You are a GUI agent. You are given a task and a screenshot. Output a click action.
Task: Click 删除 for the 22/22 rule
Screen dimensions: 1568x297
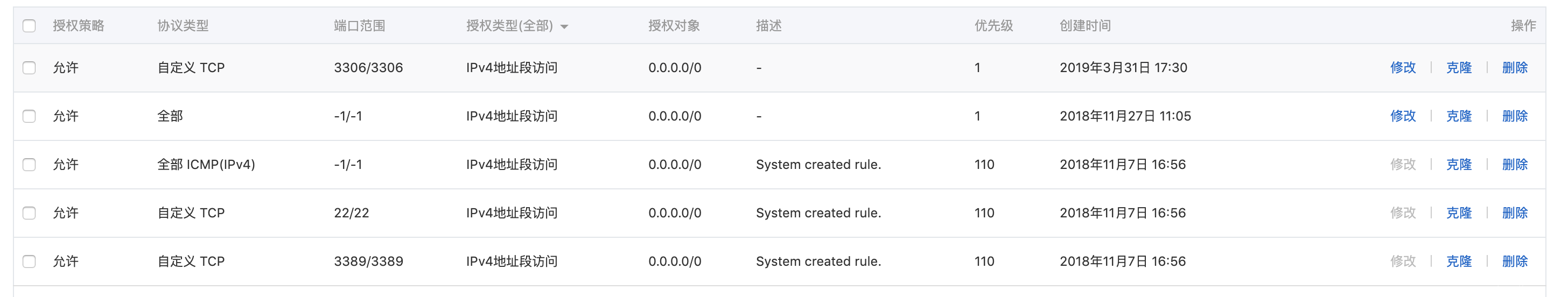tap(1515, 213)
